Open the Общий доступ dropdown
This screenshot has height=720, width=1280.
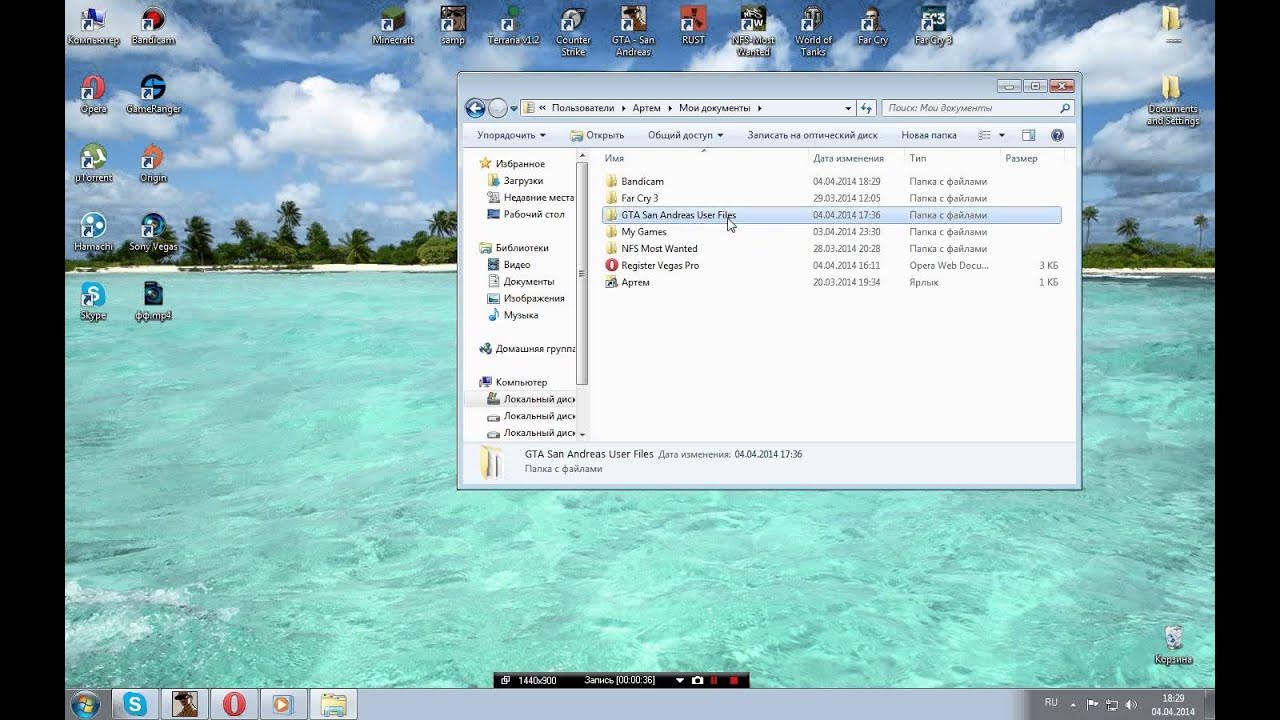pyautogui.click(x=685, y=135)
